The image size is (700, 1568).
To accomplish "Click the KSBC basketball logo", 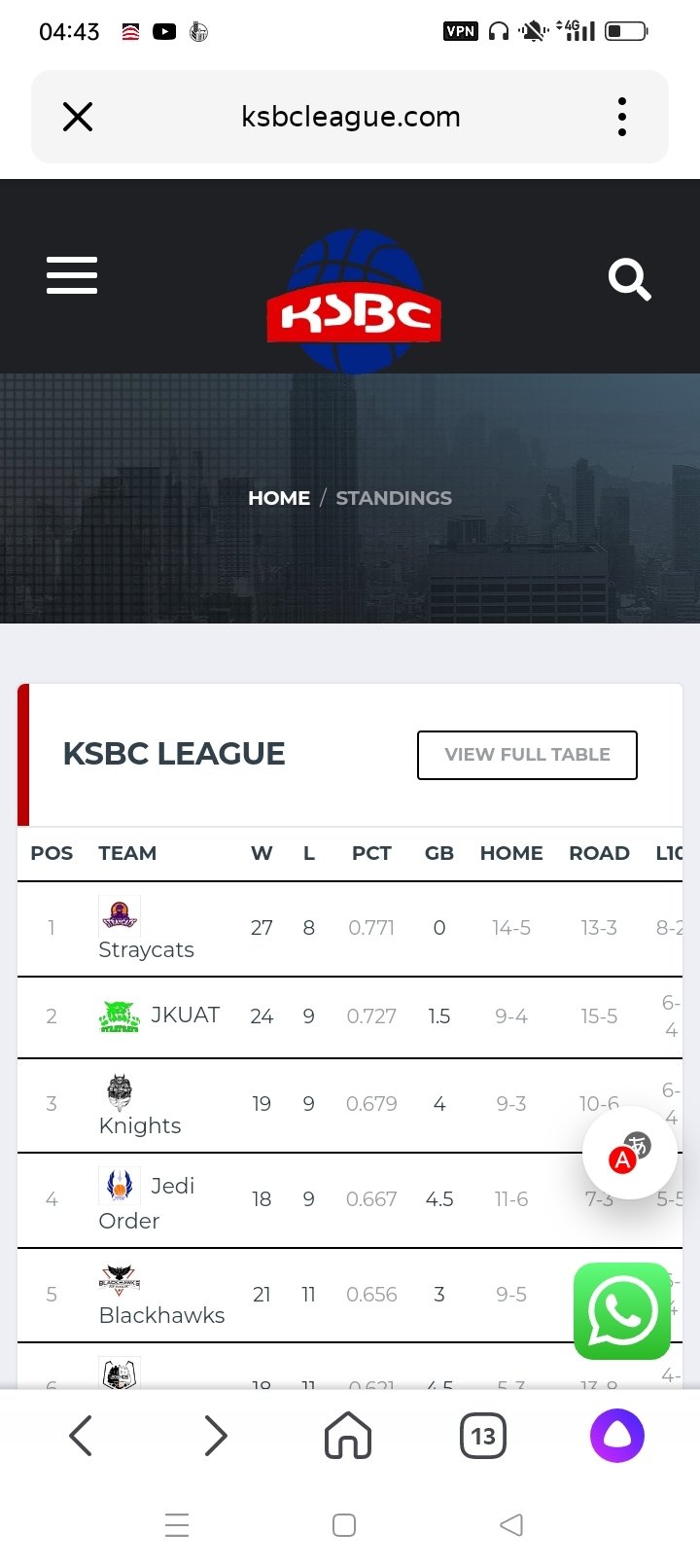I will tap(354, 303).
